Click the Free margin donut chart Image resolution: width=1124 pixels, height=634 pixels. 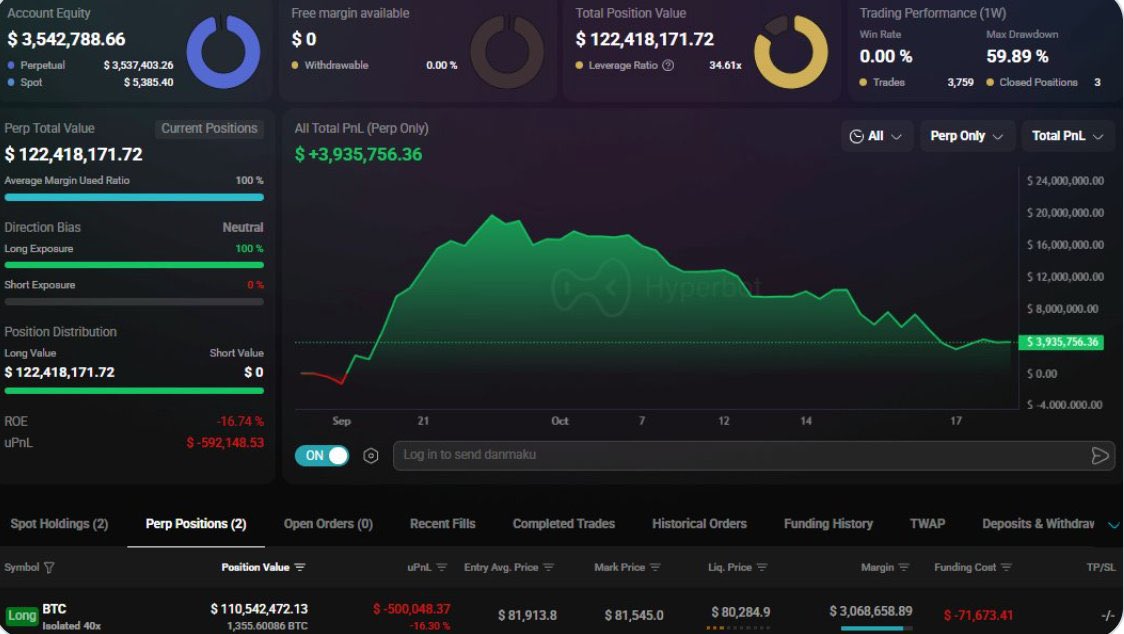coord(507,52)
